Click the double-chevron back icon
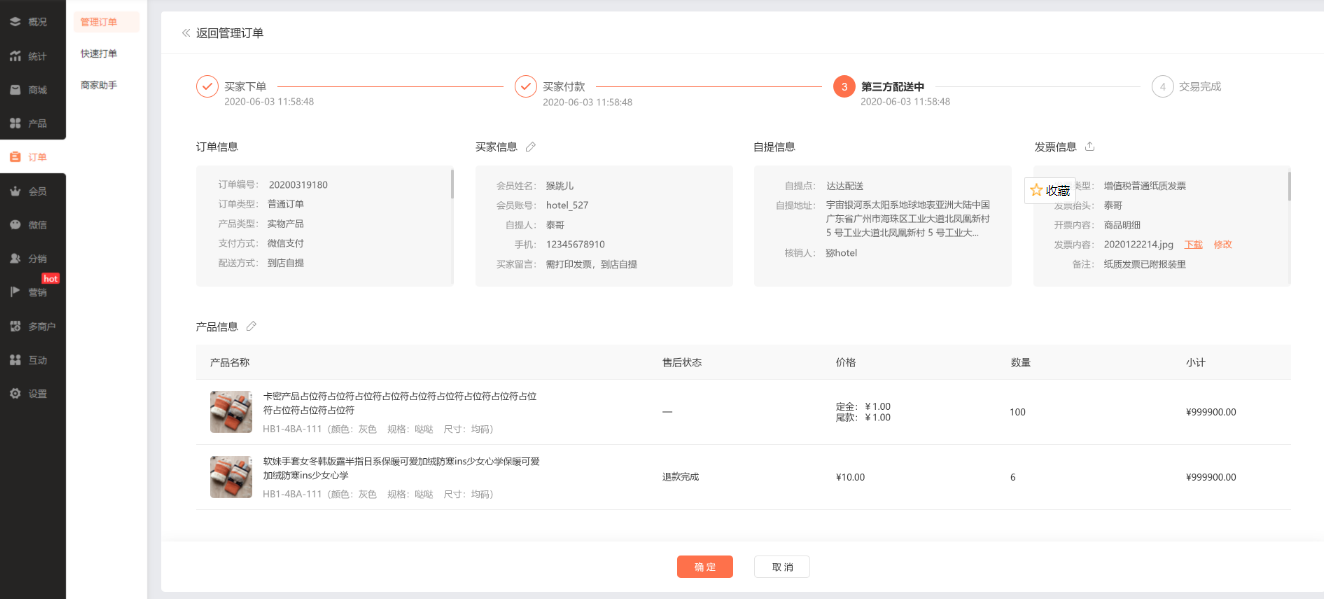Screen dimensions: 1324x599 [186, 33]
